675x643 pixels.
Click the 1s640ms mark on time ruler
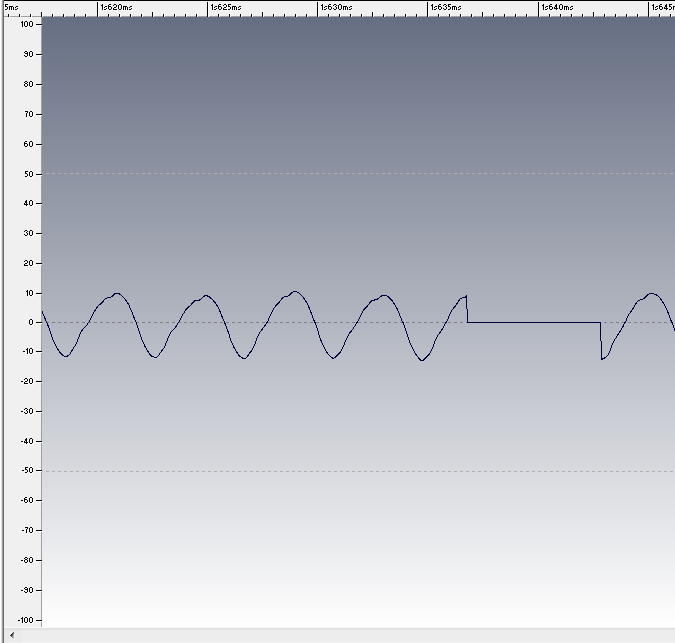pos(557,7)
